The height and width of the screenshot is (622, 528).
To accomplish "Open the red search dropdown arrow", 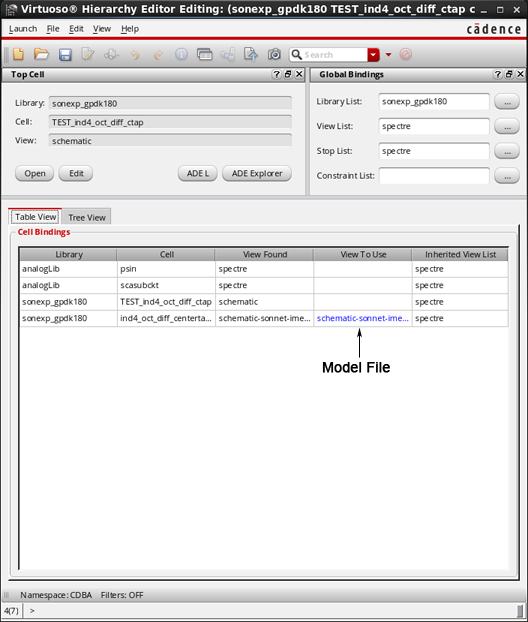I will [373, 55].
